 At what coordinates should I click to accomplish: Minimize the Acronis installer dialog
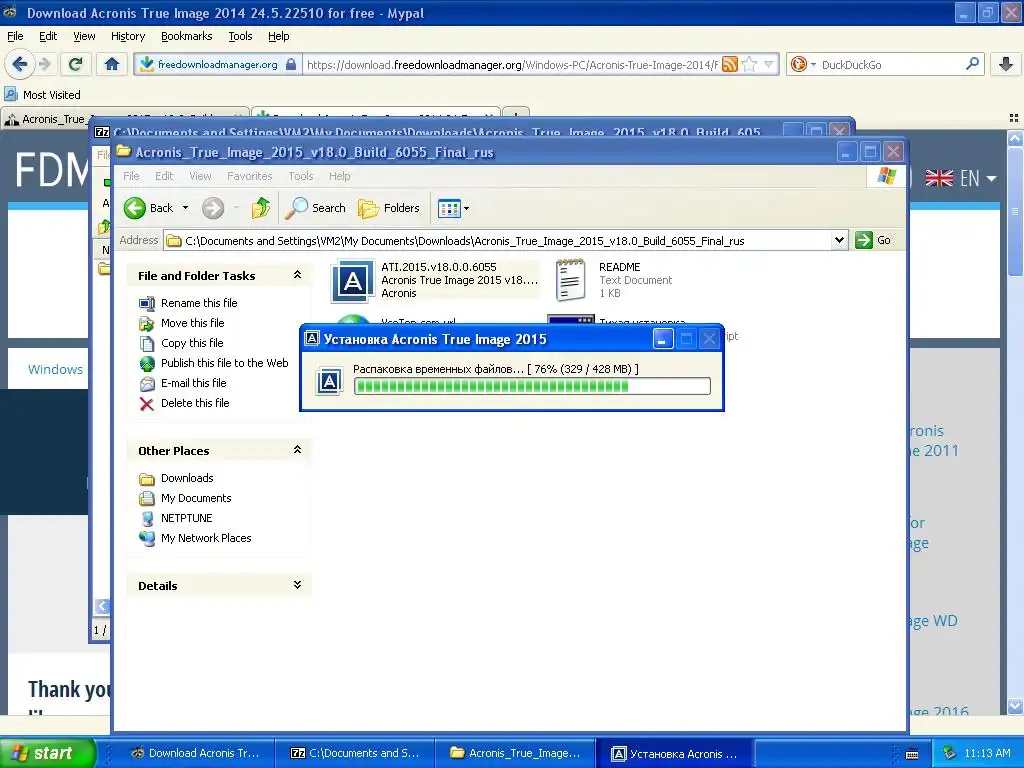click(662, 339)
